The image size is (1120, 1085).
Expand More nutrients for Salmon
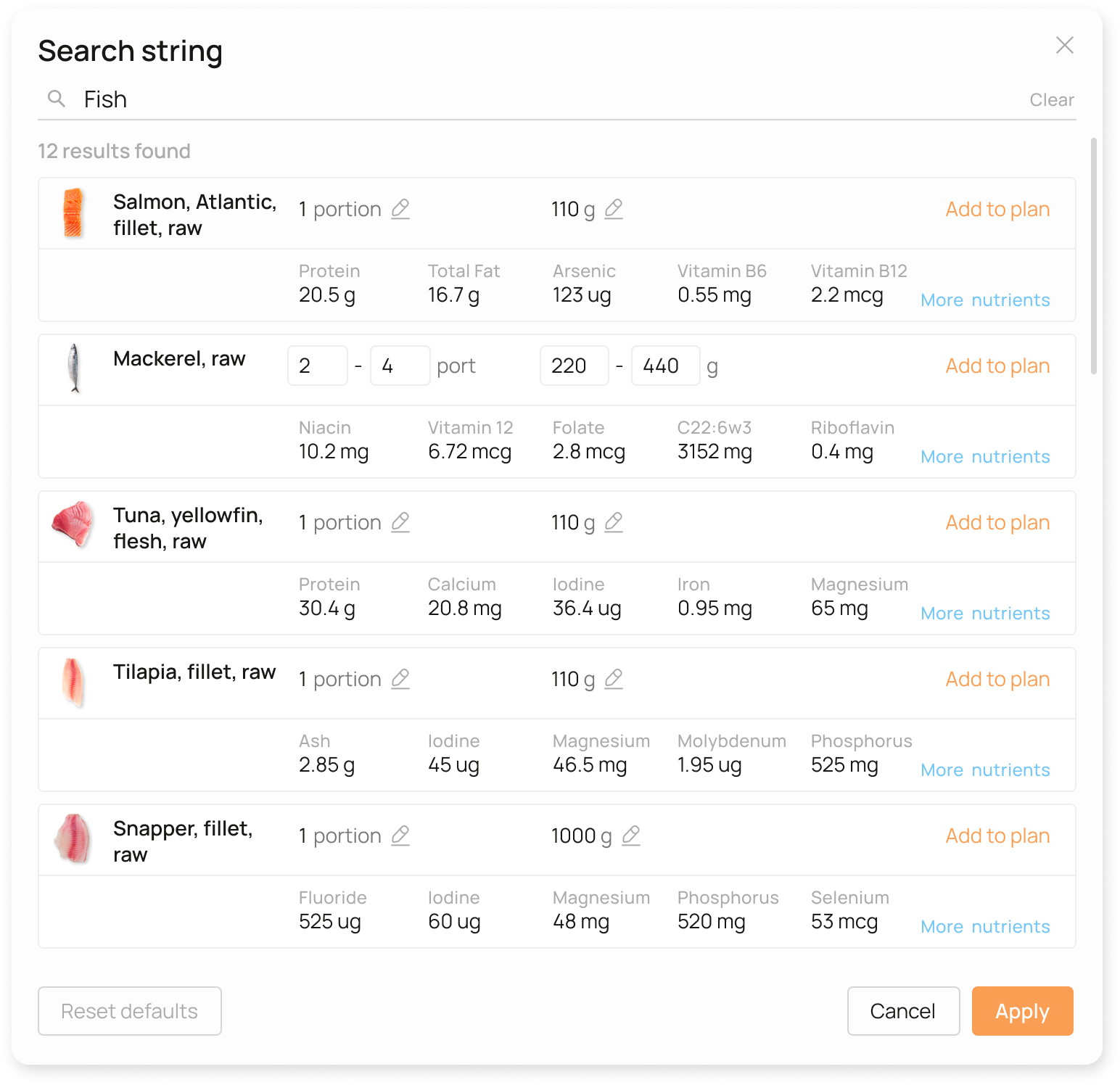point(984,300)
